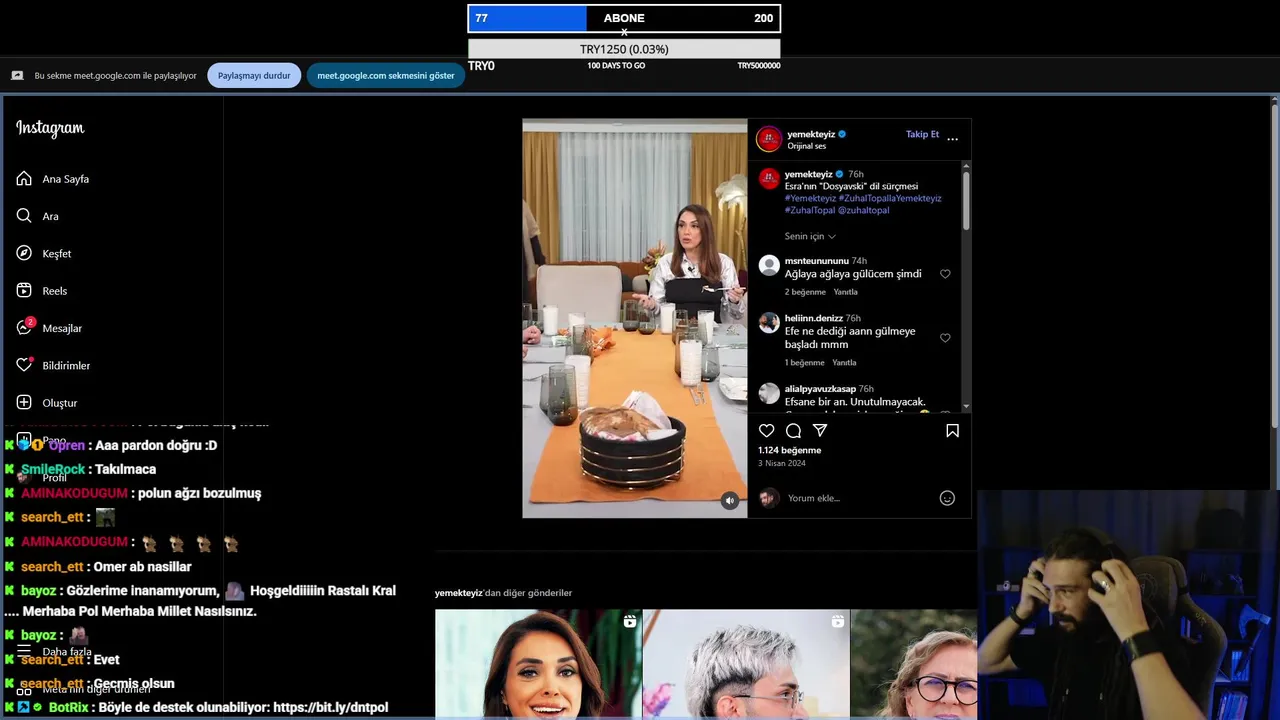Open second related post with gray hair
The height and width of the screenshot is (720, 1280).
click(746, 664)
